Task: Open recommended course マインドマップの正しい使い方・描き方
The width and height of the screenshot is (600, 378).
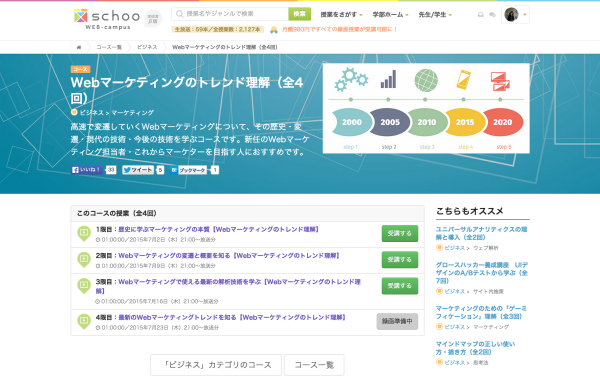Action: [x=475, y=348]
